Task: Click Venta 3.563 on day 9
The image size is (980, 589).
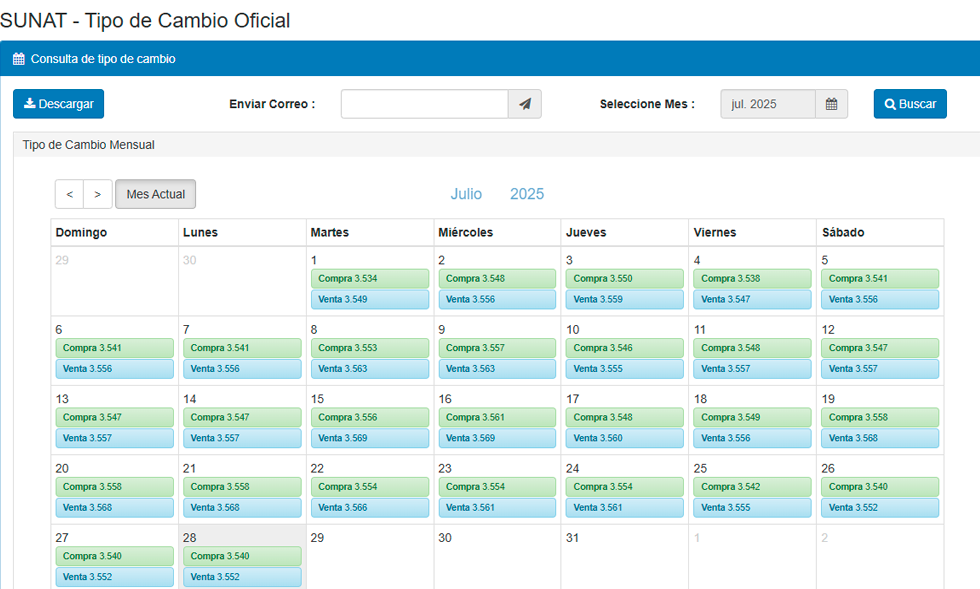Action: pyautogui.click(x=497, y=368)
